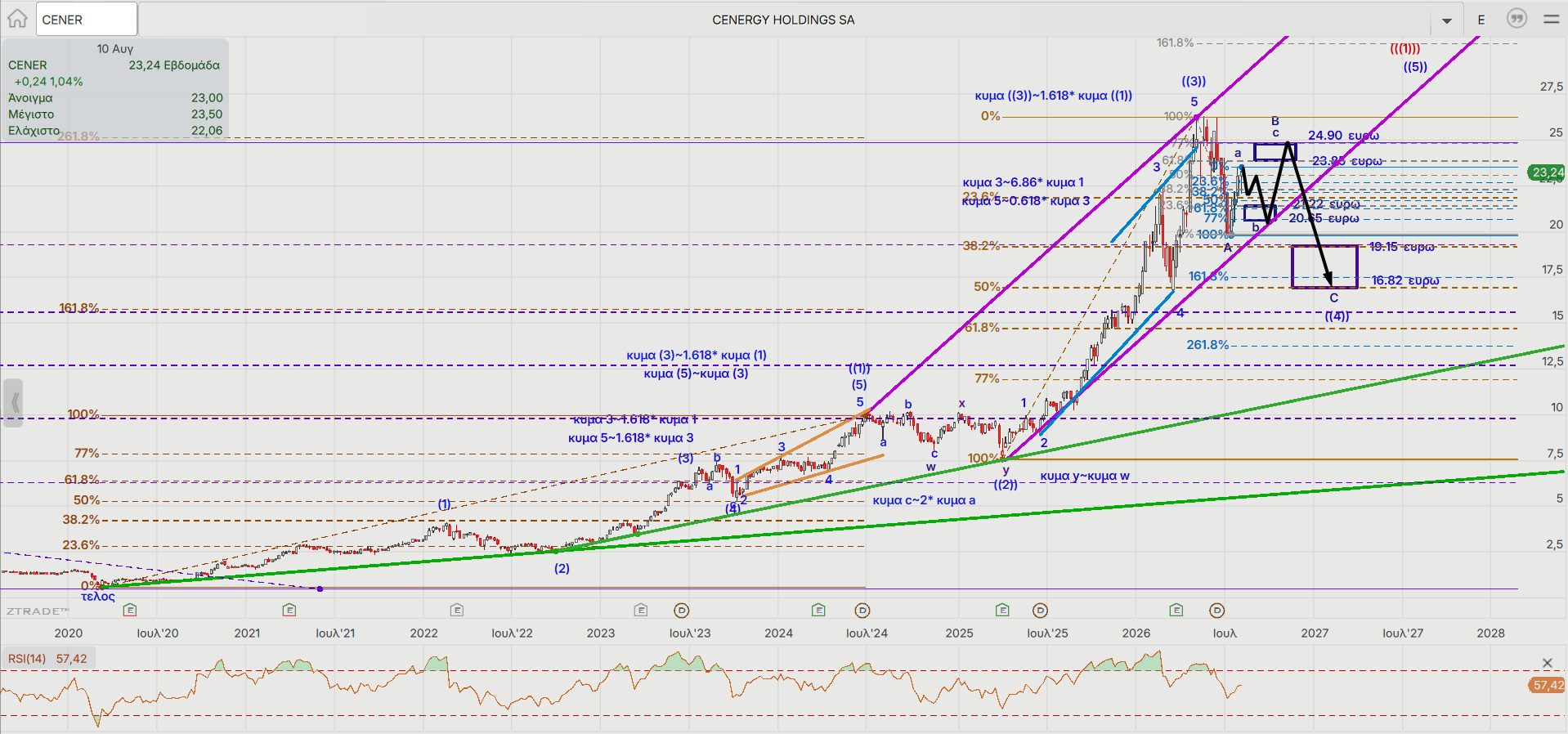Click the 'κυμα (5)~κυμα (3)' annotation
Viewport: 1568px width, 734px height.
(x=696, y=374)
